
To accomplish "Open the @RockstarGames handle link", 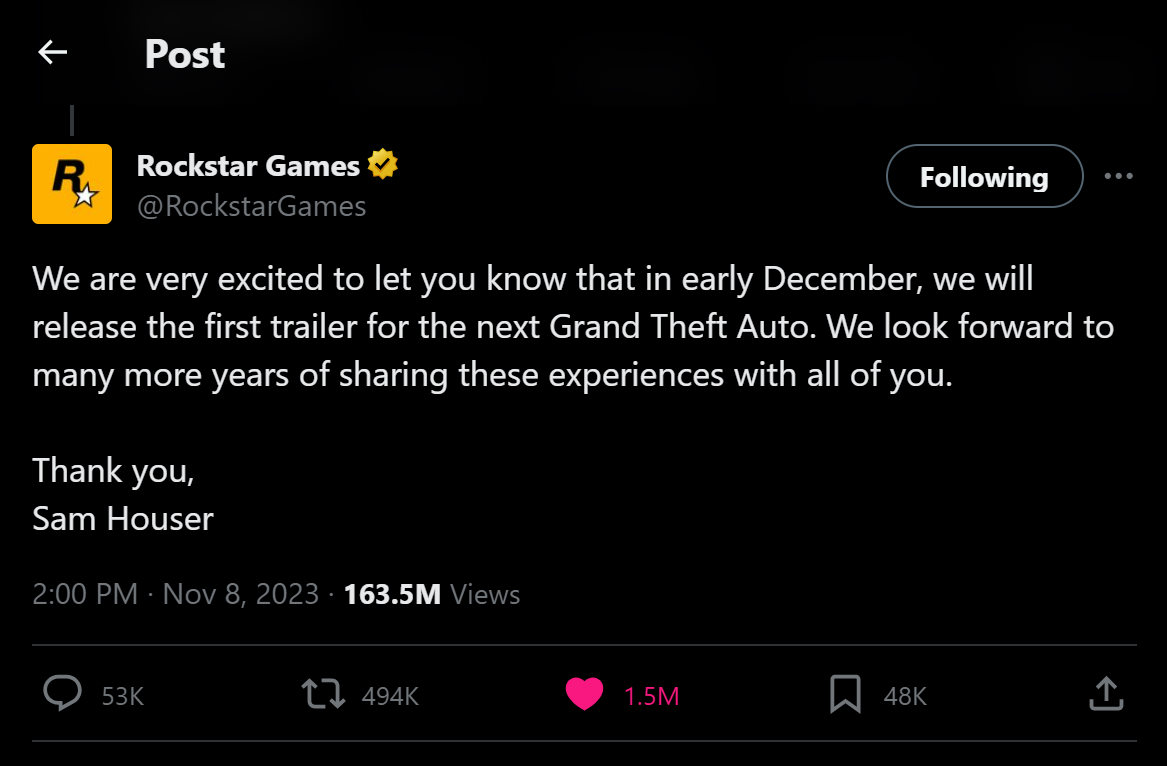I will (250, 206).
